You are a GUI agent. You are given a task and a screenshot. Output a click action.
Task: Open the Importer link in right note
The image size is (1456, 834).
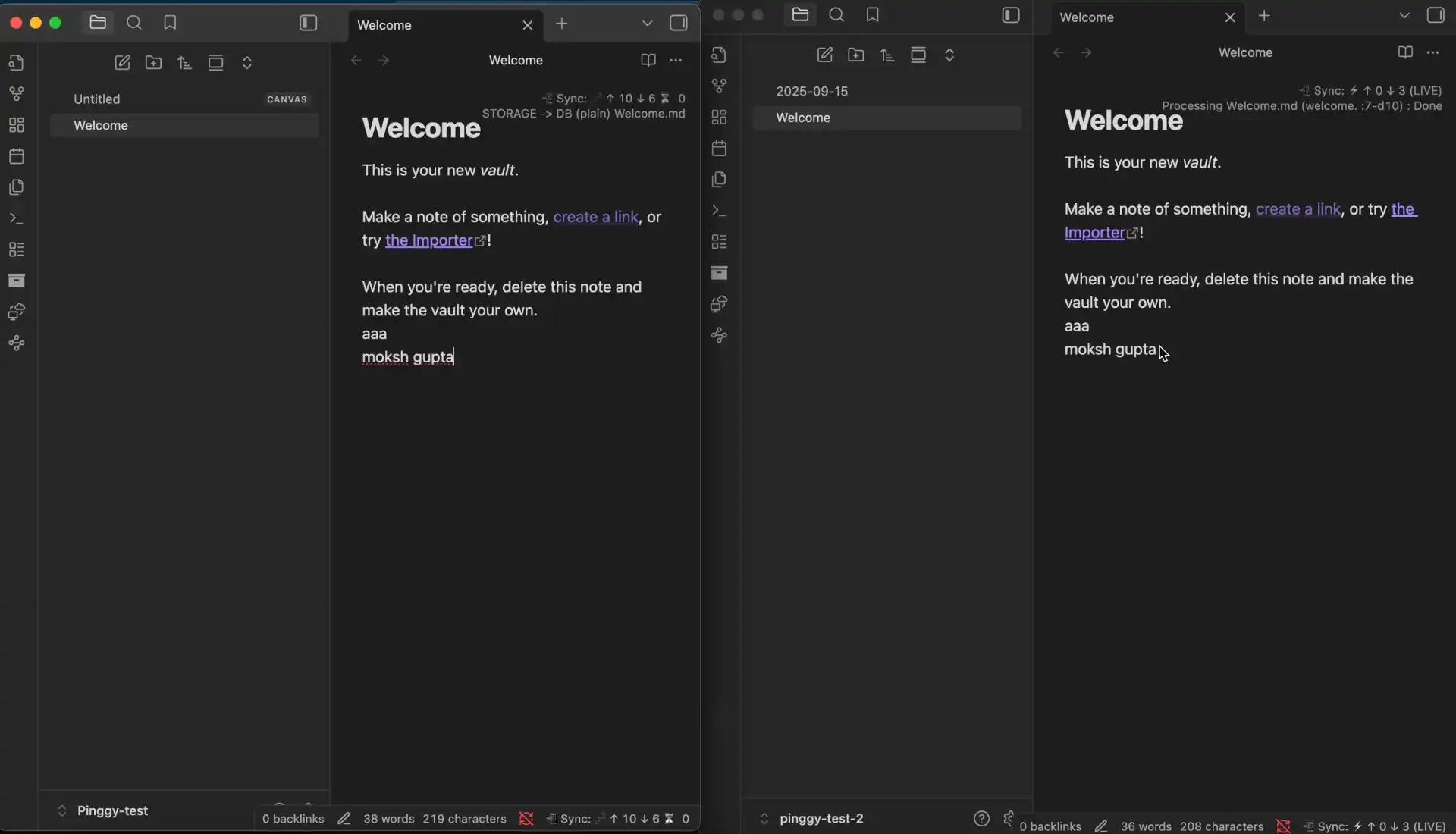point(1094,234)
